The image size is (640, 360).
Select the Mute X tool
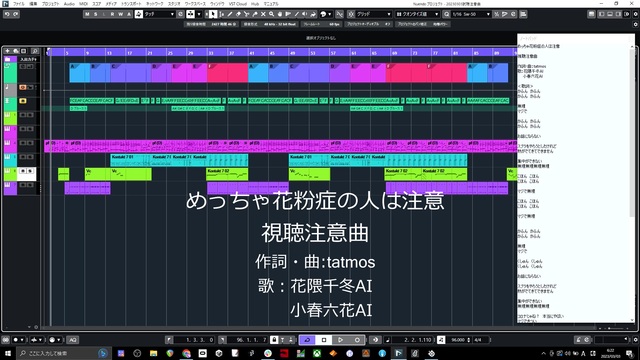pyautogui.click(x=263, y=14)
